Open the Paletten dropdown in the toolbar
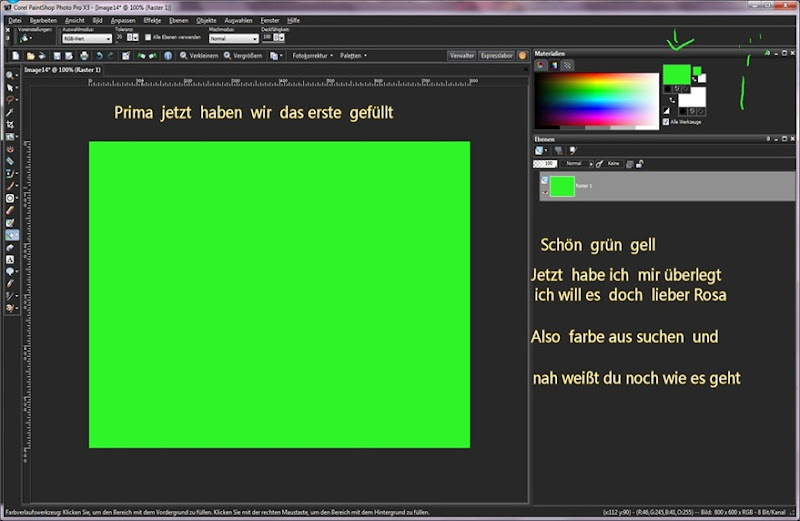 coord(353,56)
